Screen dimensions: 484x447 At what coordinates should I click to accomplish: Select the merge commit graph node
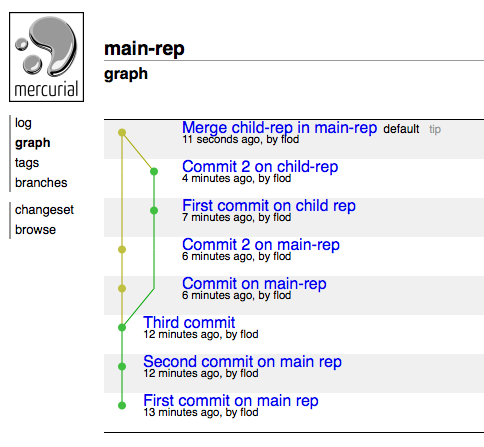(122, 133)
